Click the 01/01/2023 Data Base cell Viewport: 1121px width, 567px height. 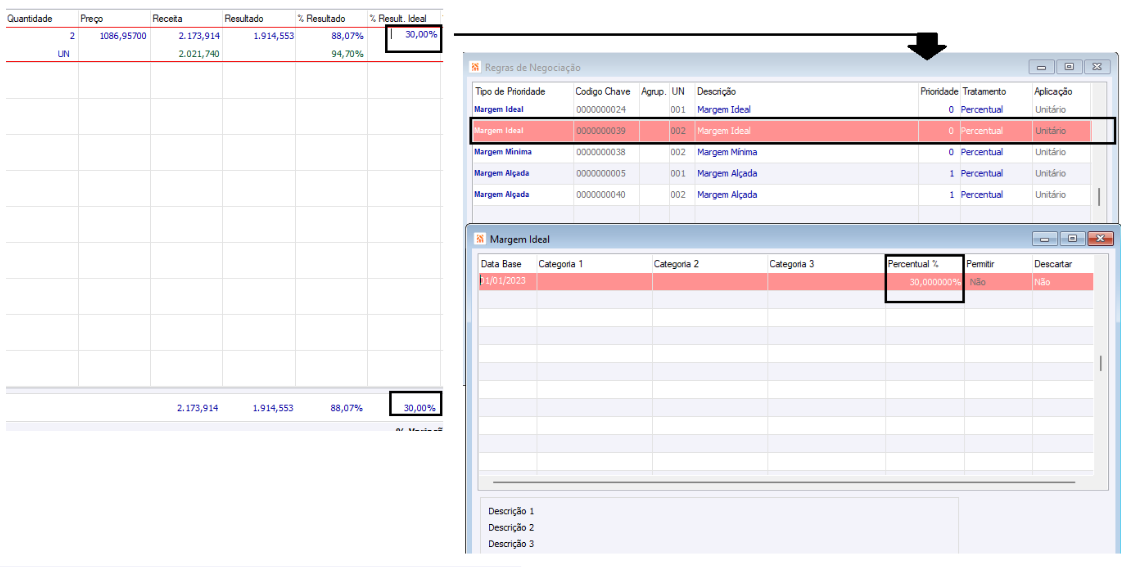tap(508, 281)
